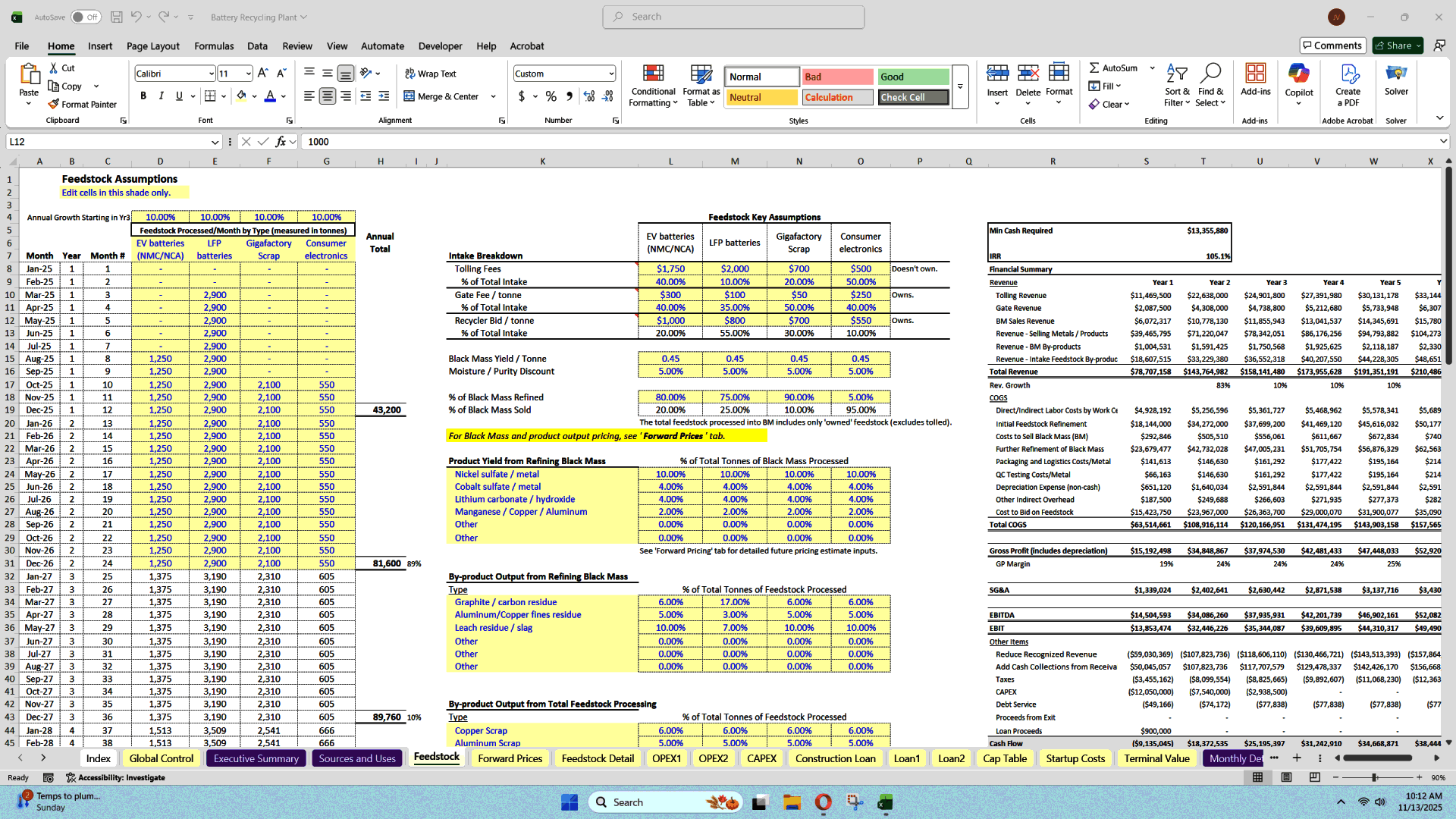The image size is (1456, 819).
Task: Launch Solver from the ribbon
Action: pos(1396,83)
